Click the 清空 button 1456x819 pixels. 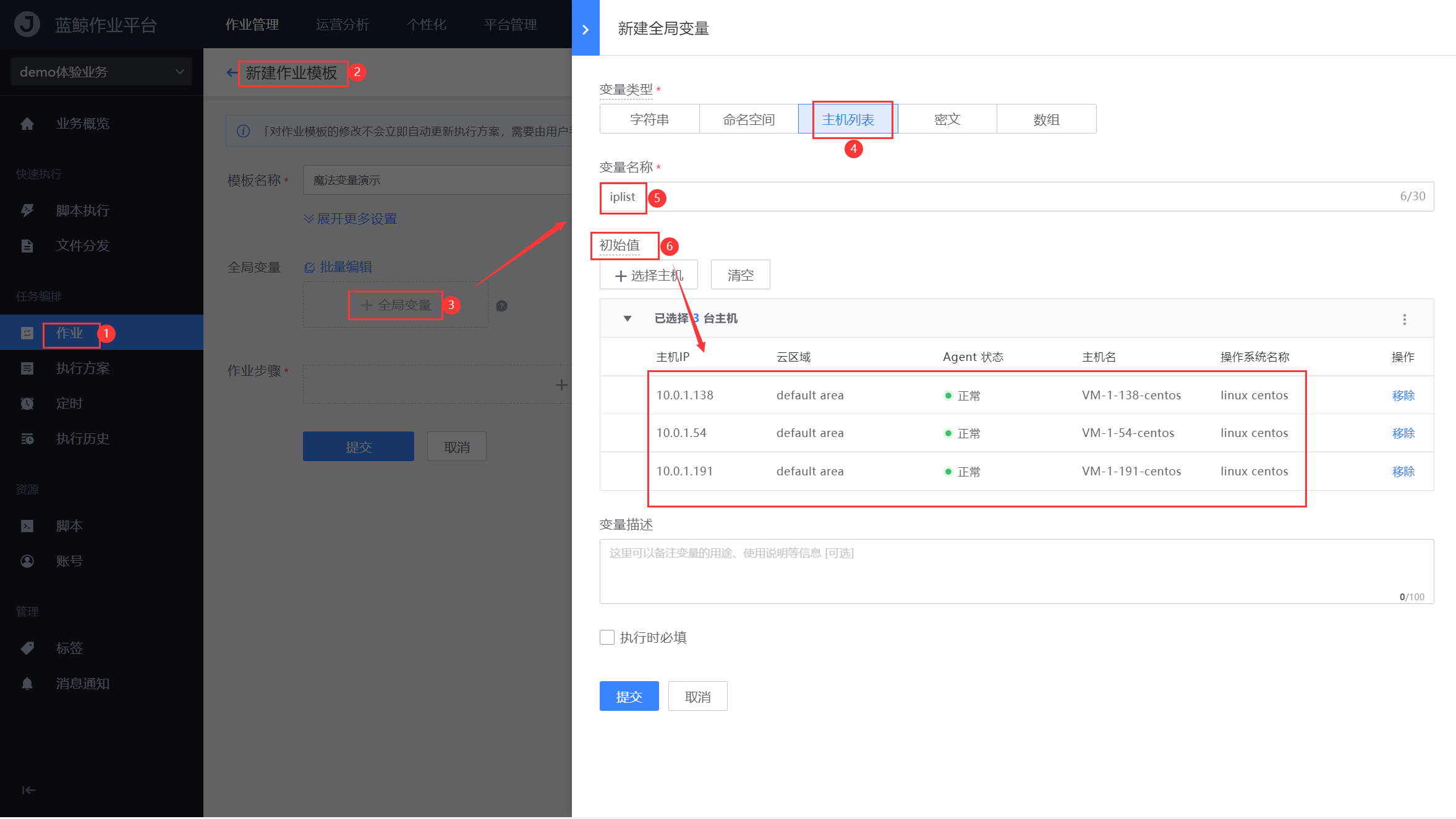click(x=741, y=274)
